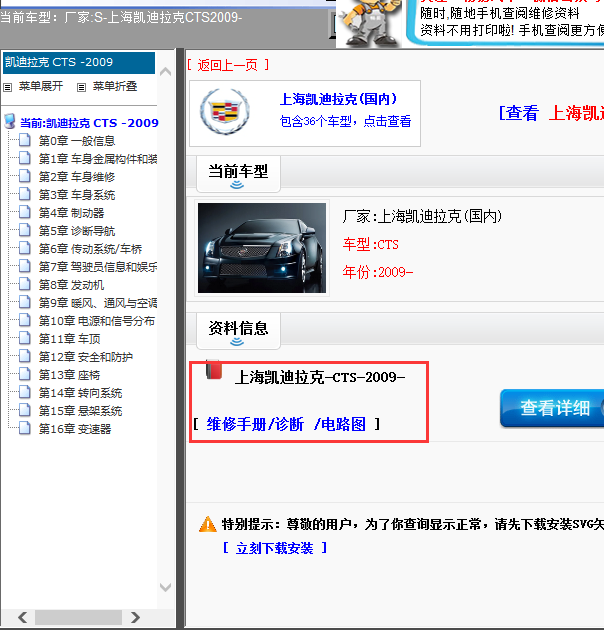Click the up arrow of the sidebar scrollbar
This screenshot has height=630, width=604.
166,72
